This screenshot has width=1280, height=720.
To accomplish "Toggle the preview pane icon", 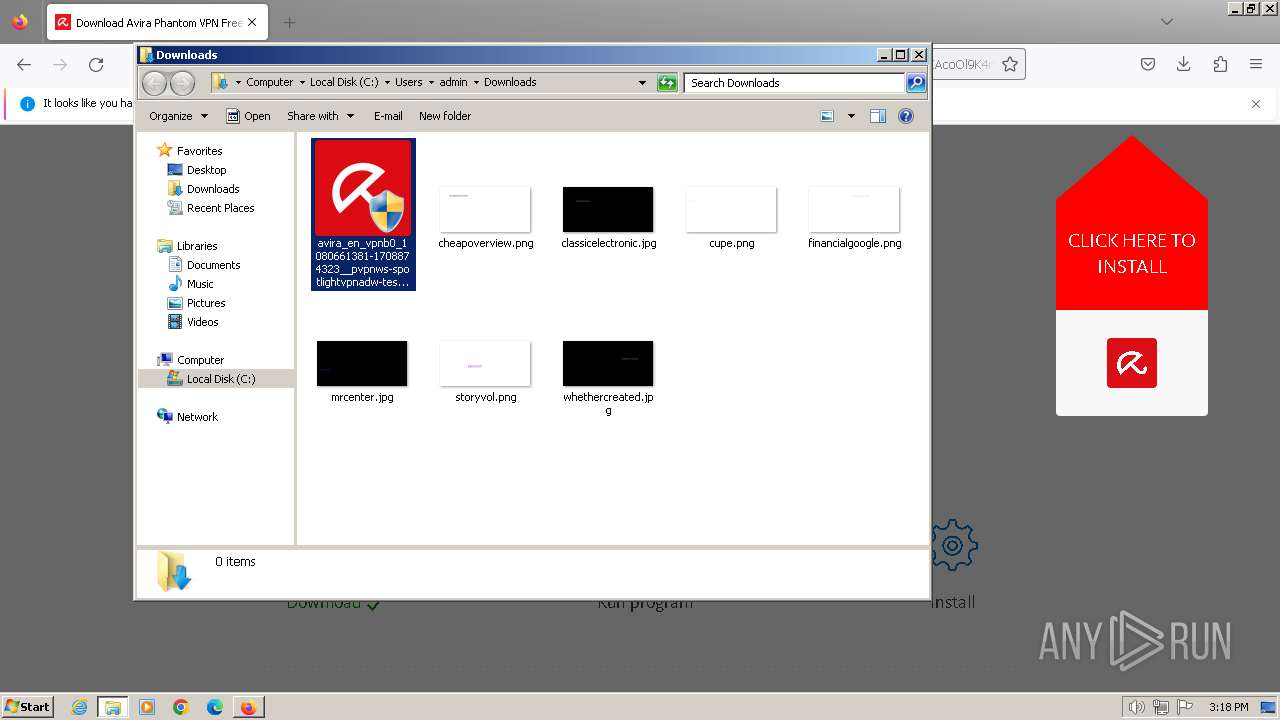I will click(878, 116).
